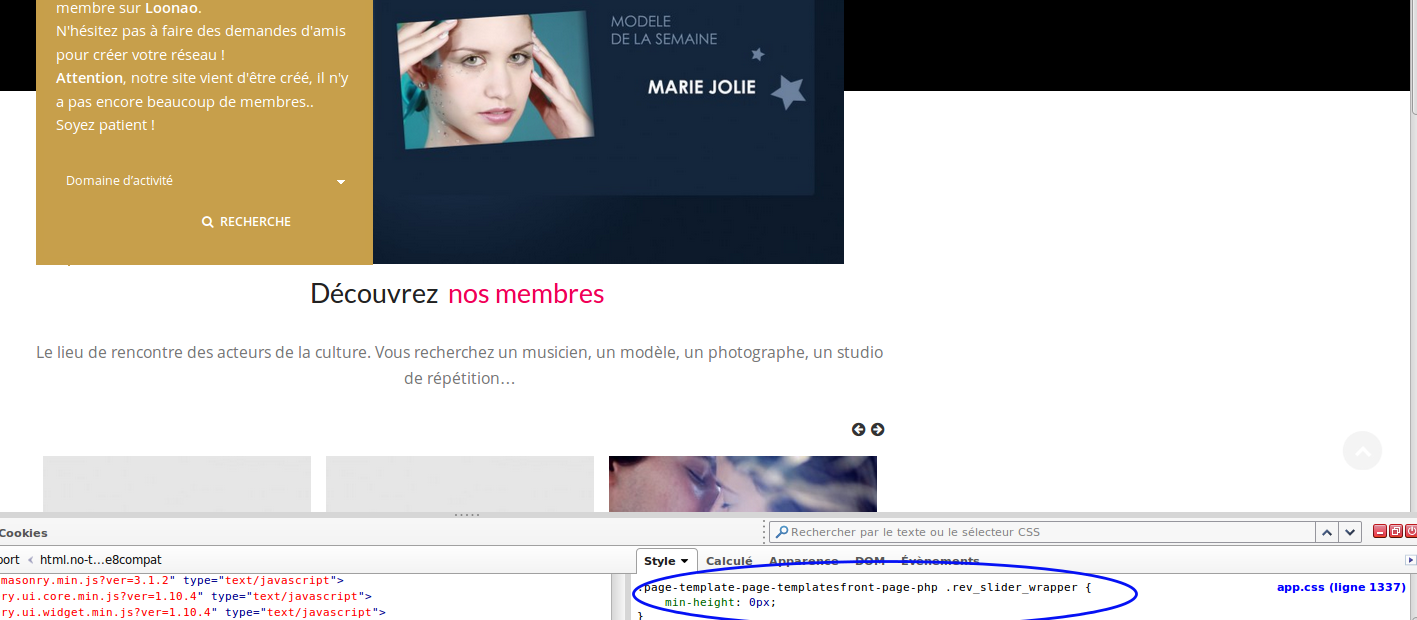1417x620 pixels.
Task: Switch to the Calculé tab
Action: [729, 562]
